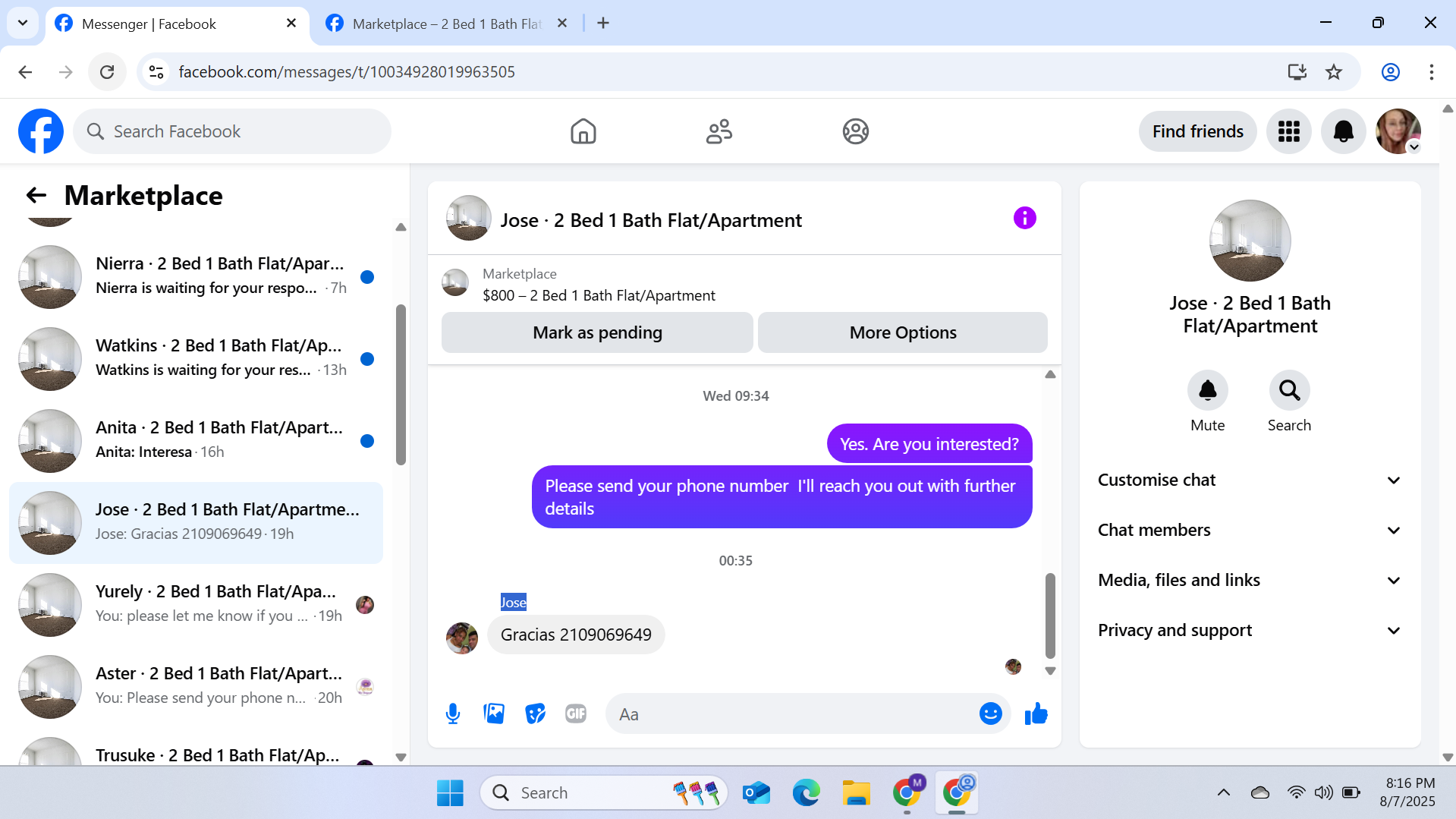Image resolution: width=1456 pixels, height=819 pixels.
Task: Open File Explorer from the taskbar
Action: (x=856, y=792)
